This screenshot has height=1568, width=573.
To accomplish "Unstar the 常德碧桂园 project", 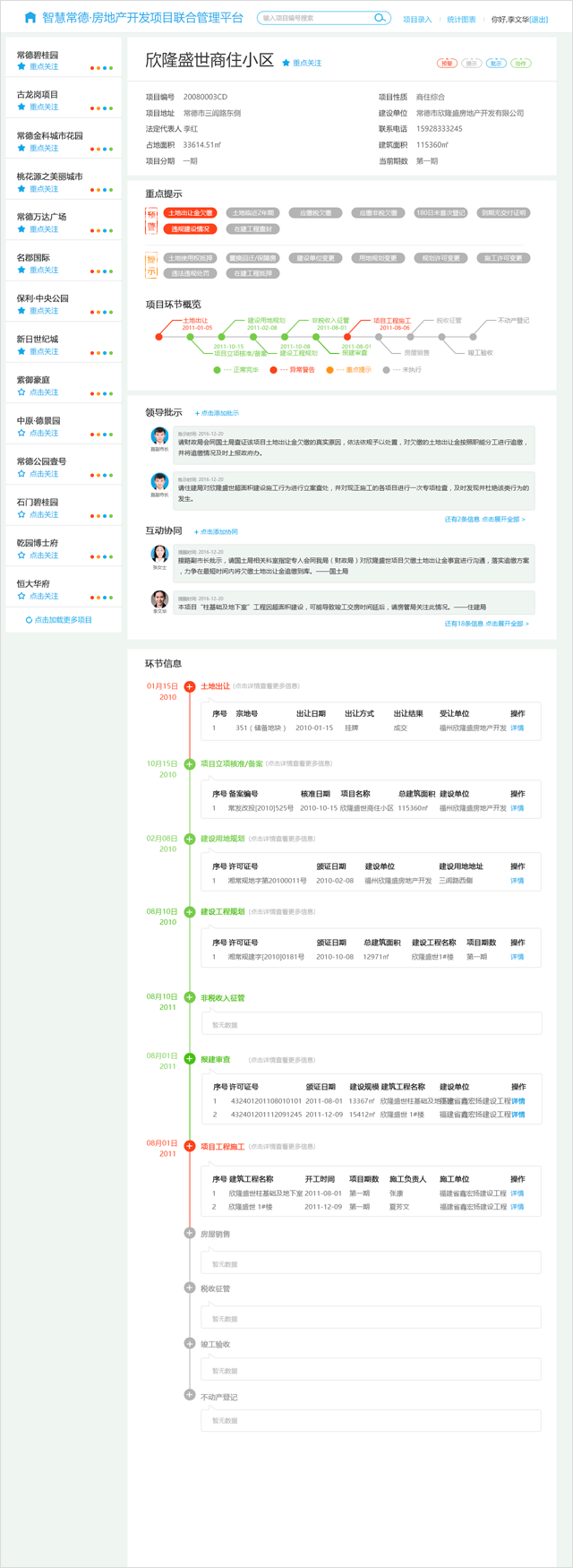I will (21, 67).
